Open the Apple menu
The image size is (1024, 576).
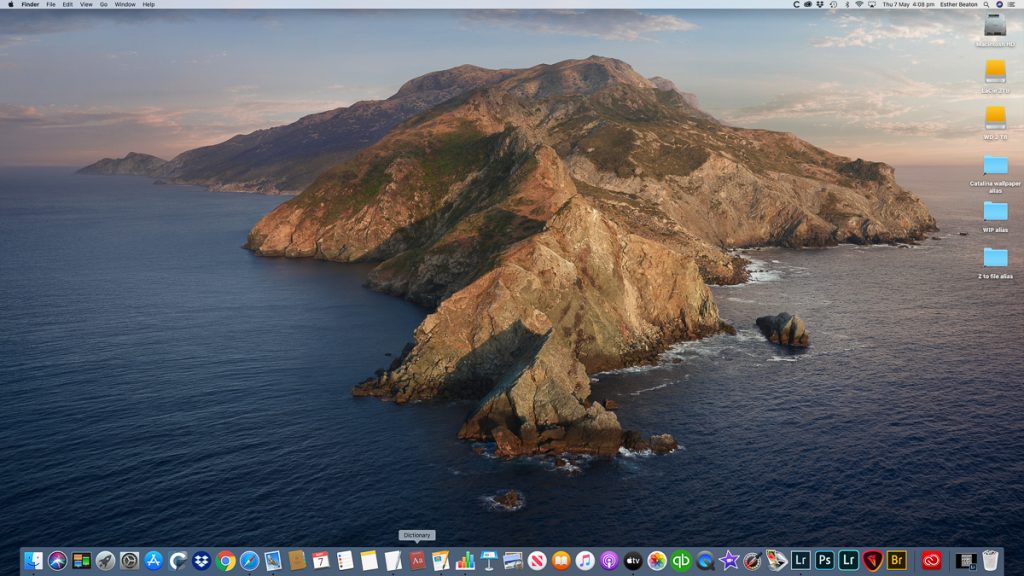pyautogui.click(x=10, y=4)
